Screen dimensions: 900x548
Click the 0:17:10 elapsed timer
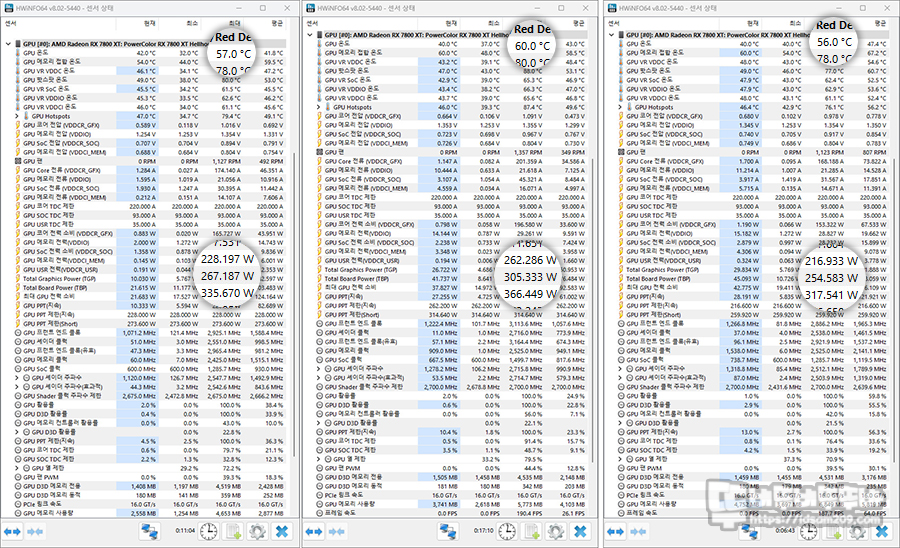(x=483, y=531)
